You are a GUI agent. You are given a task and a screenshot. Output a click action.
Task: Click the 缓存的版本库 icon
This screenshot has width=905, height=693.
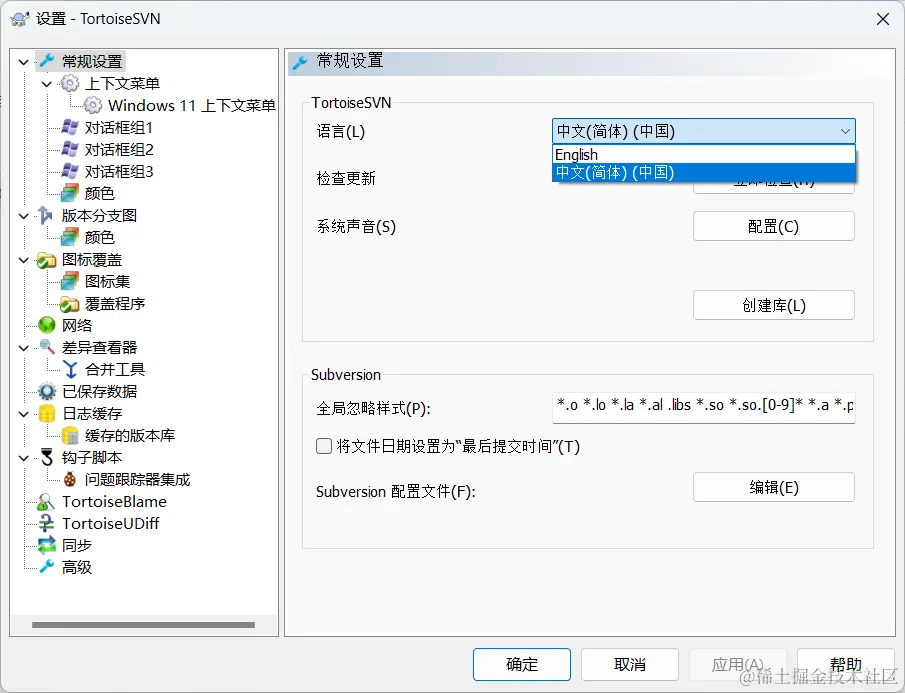tap(70, 435)
